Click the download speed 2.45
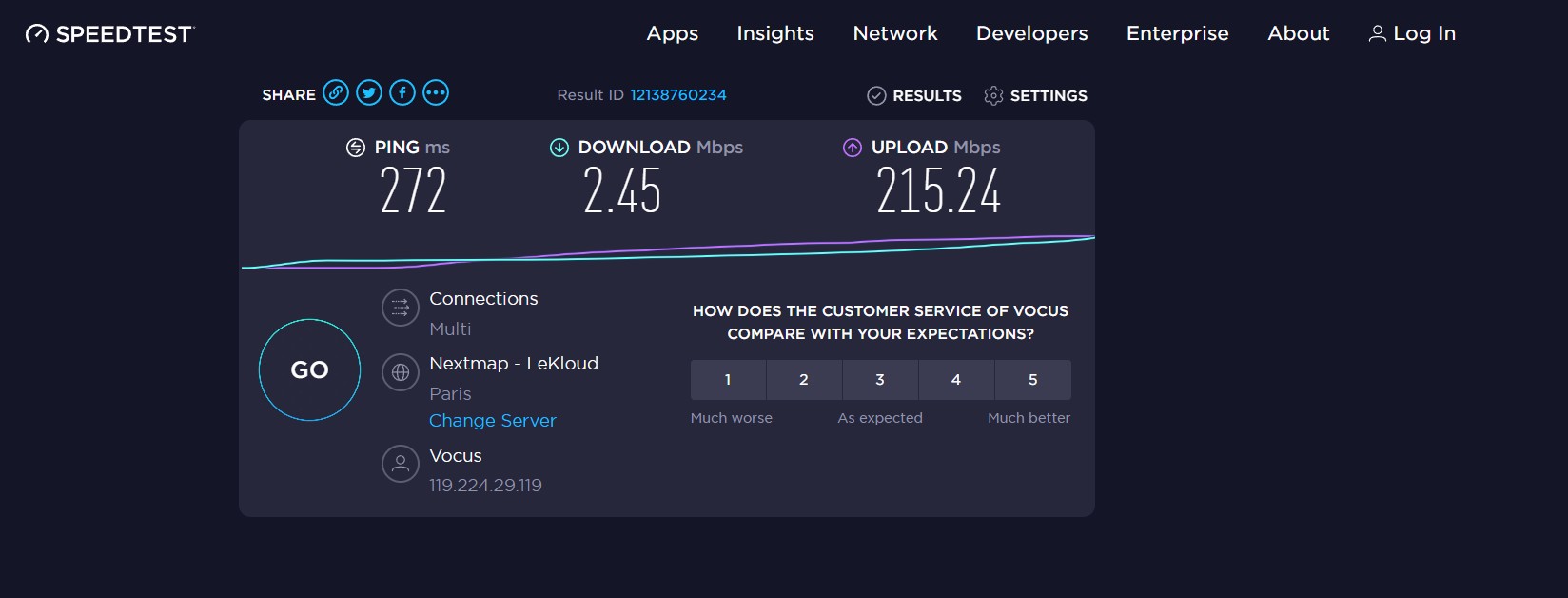The height and width of the screenshot is (598, 1568). (x=622, y=190)
